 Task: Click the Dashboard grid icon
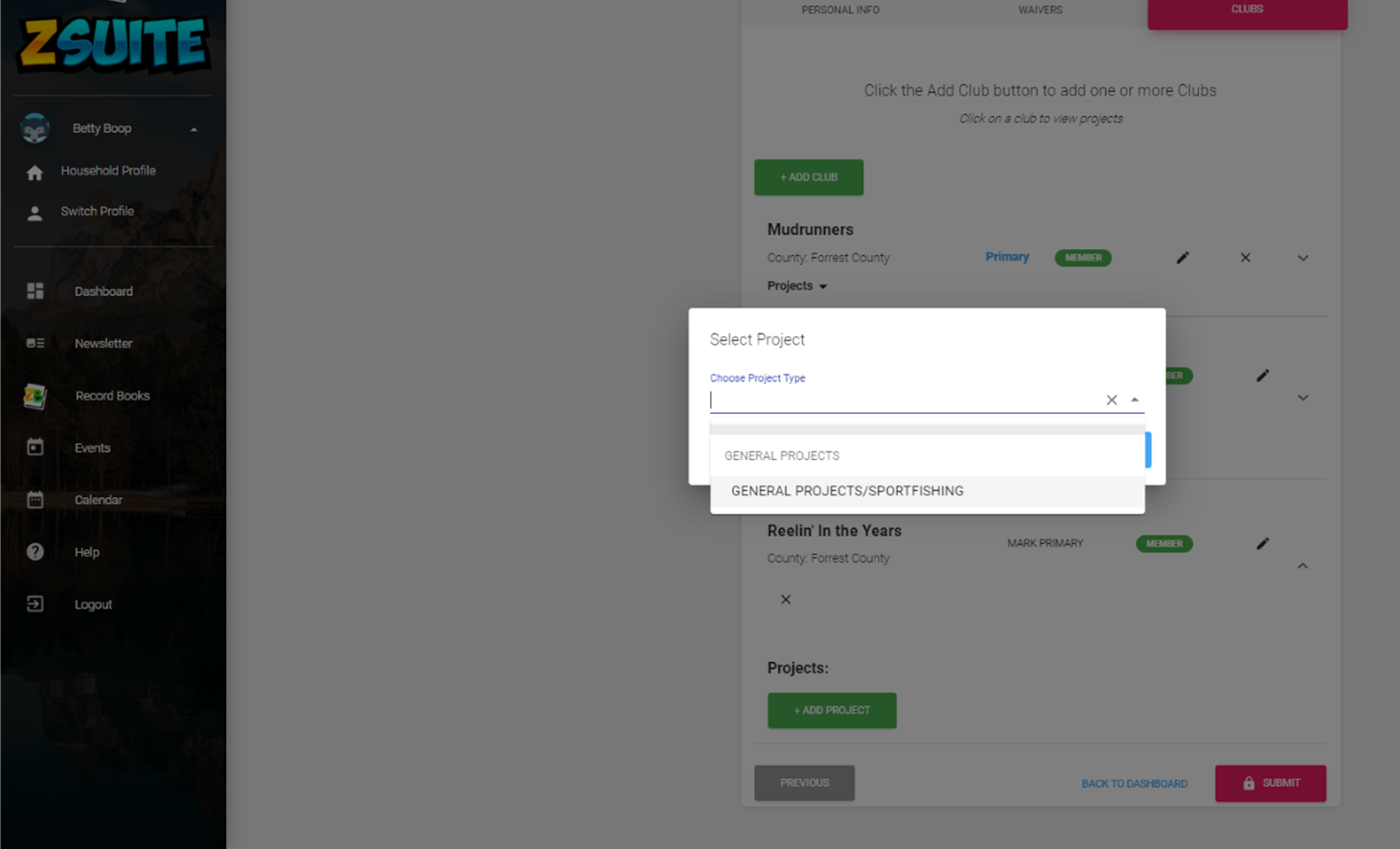35,291
